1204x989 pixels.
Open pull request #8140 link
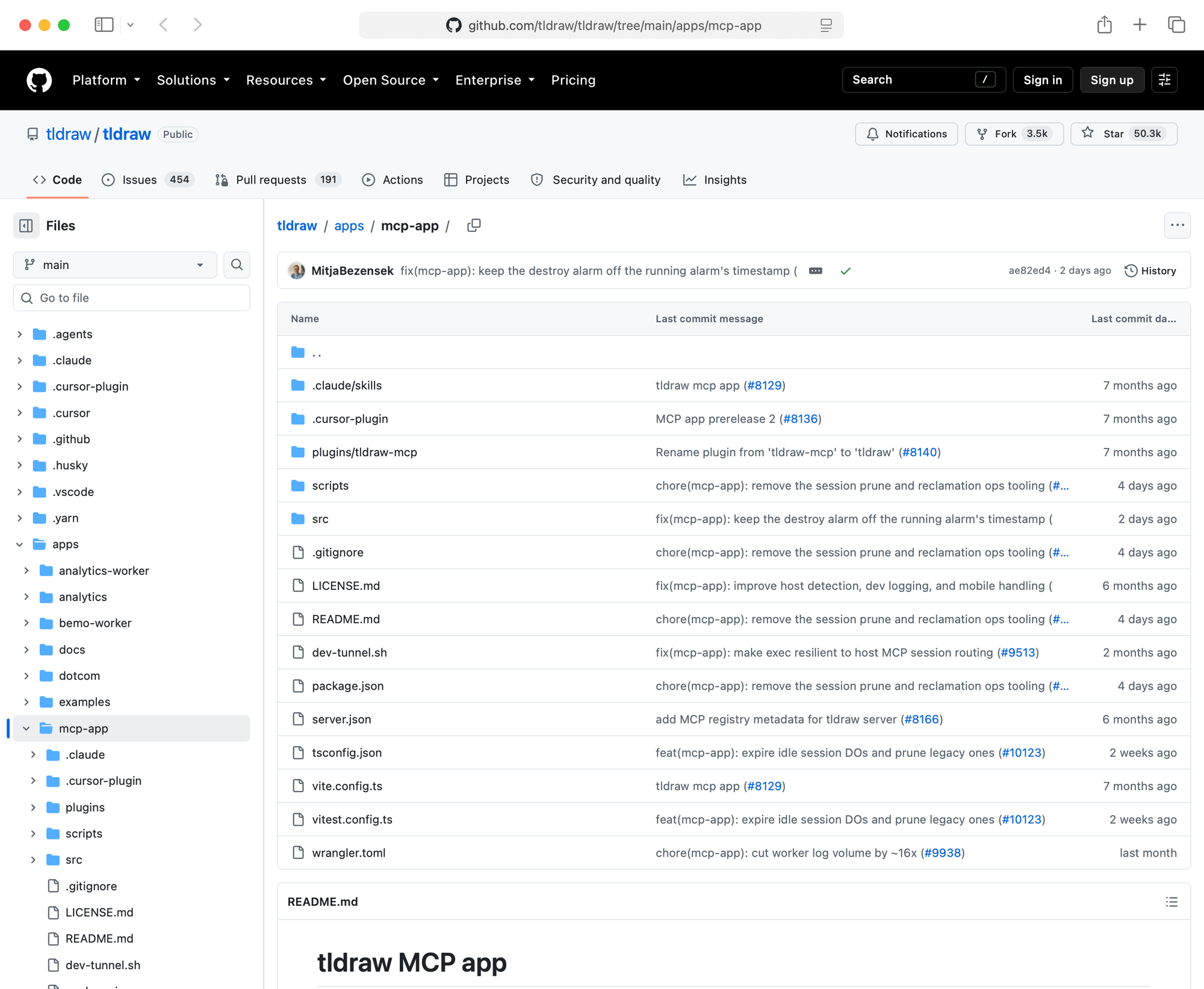920,452
